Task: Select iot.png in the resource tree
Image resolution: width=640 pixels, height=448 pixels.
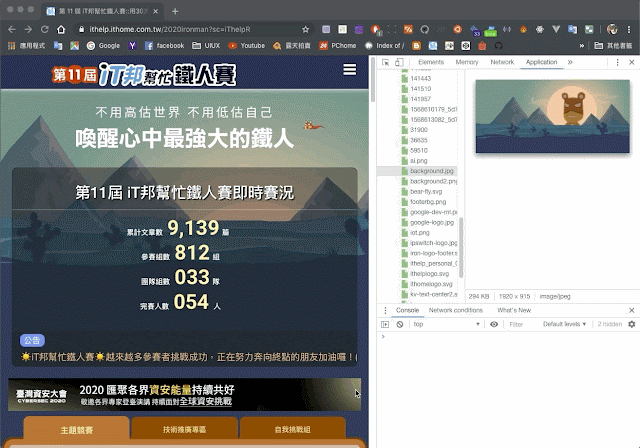Action: tap(420, 233)
